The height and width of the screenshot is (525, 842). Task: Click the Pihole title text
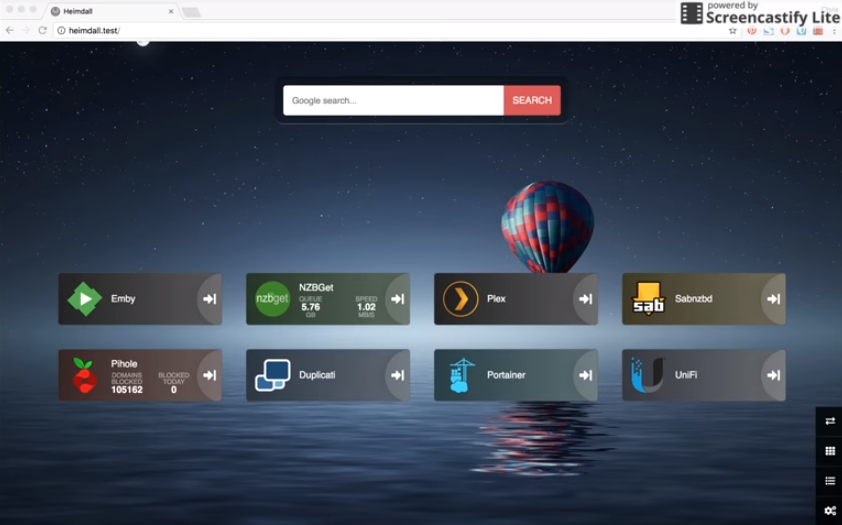click(x=124, y=364)
